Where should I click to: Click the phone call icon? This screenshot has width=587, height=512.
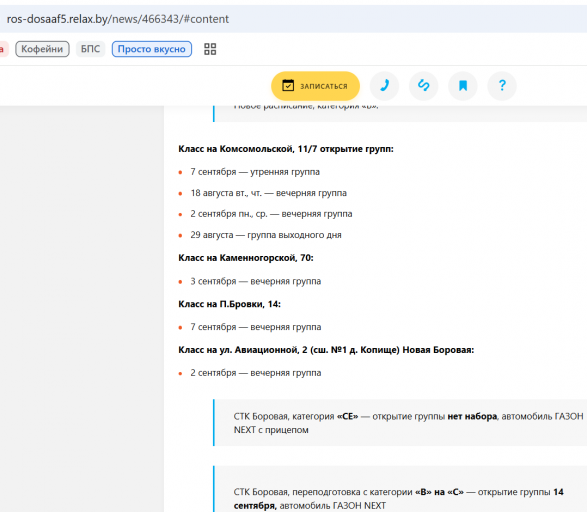(x=384, y=86)
